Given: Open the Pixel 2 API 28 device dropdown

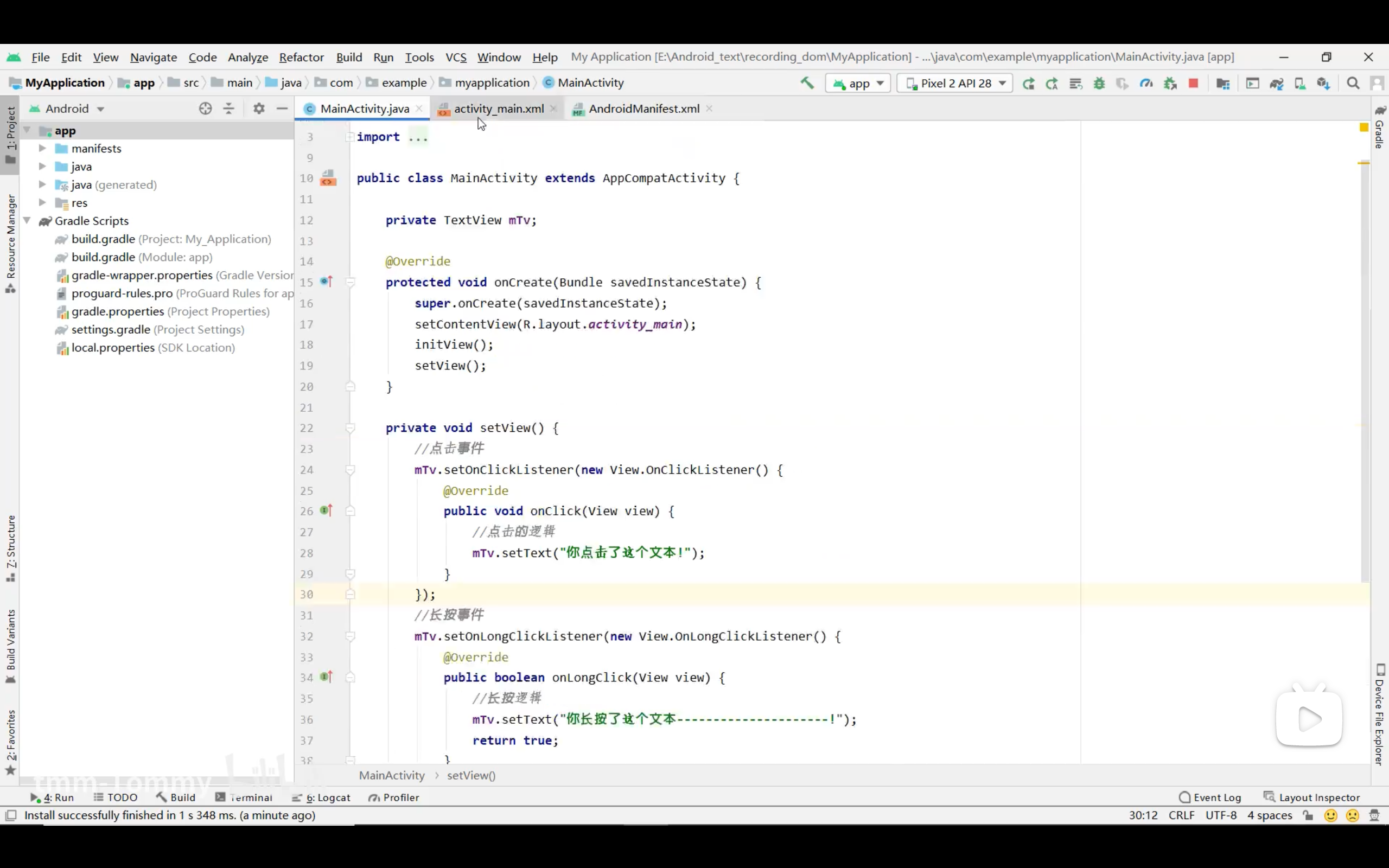Looking at the screenshot, I should [955, 83].
